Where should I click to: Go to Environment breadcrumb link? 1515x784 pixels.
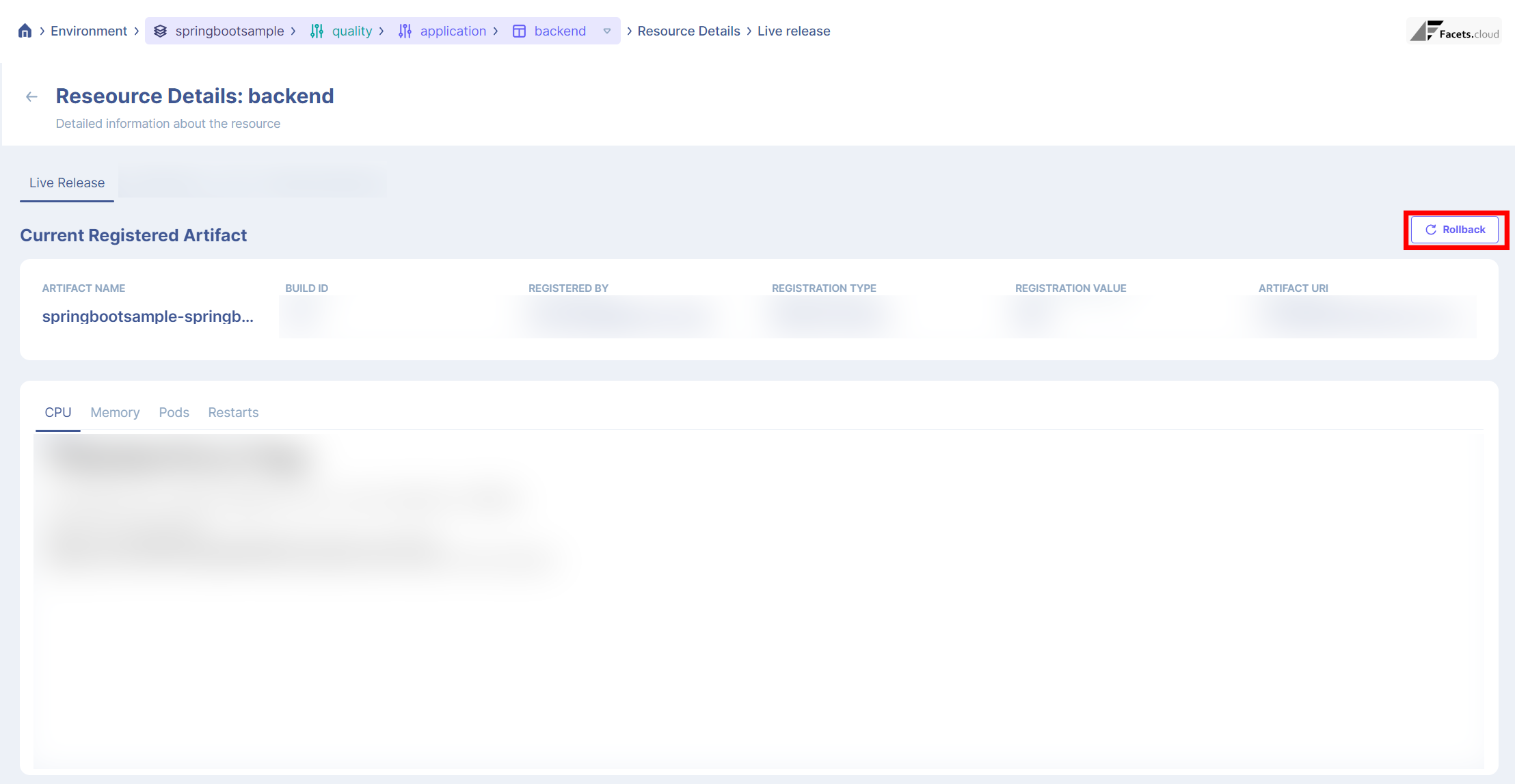pos(89,31)
